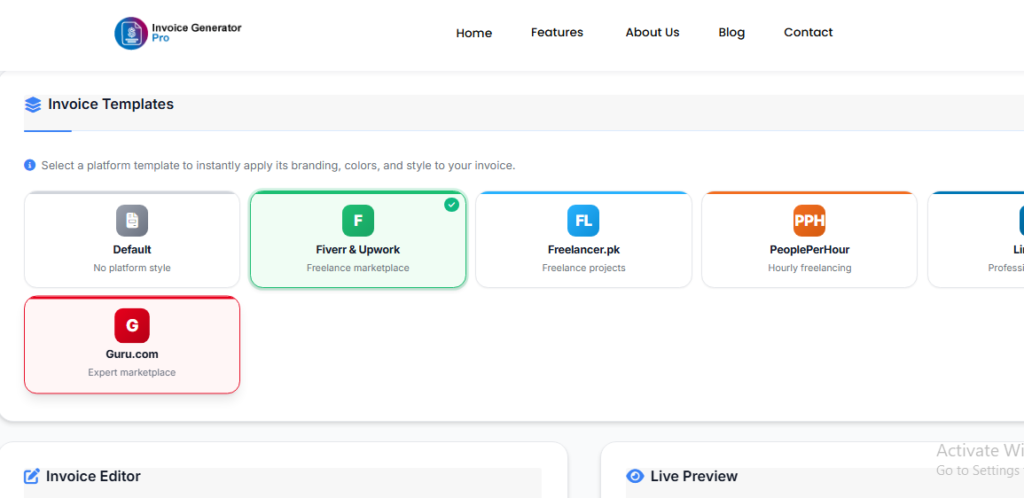Click the 'Freelance projects' caption
1024x498 pixels.
point(584,268)
